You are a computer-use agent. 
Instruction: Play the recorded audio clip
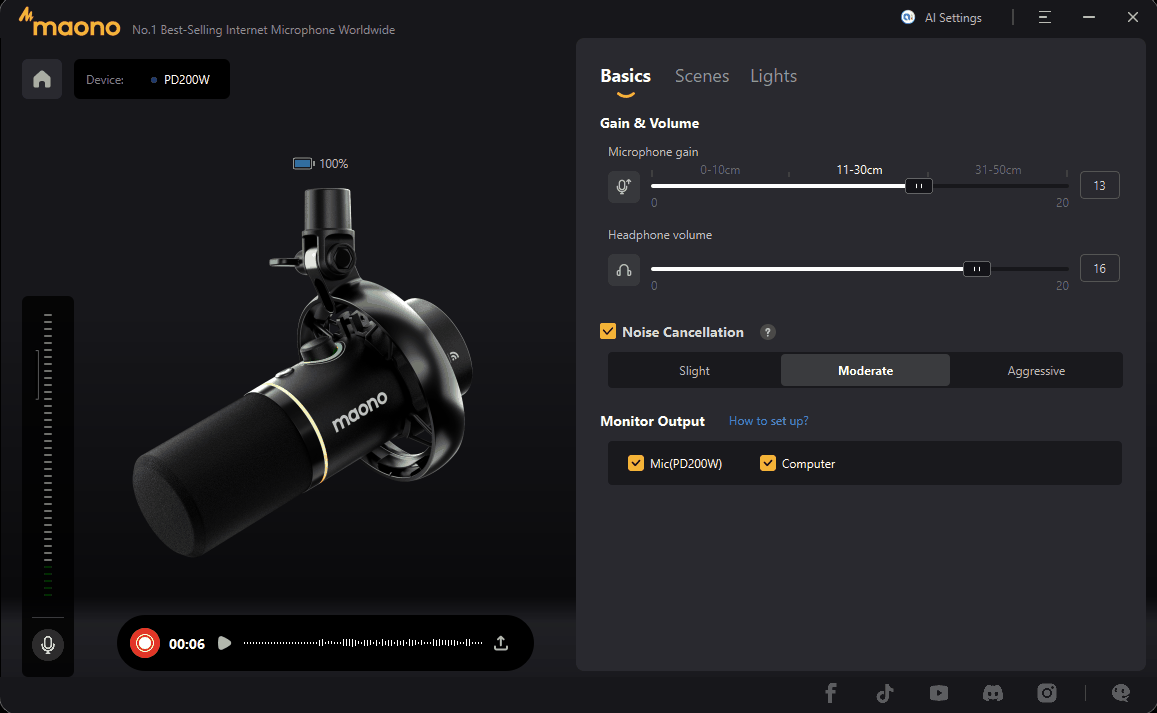[224, 644]
